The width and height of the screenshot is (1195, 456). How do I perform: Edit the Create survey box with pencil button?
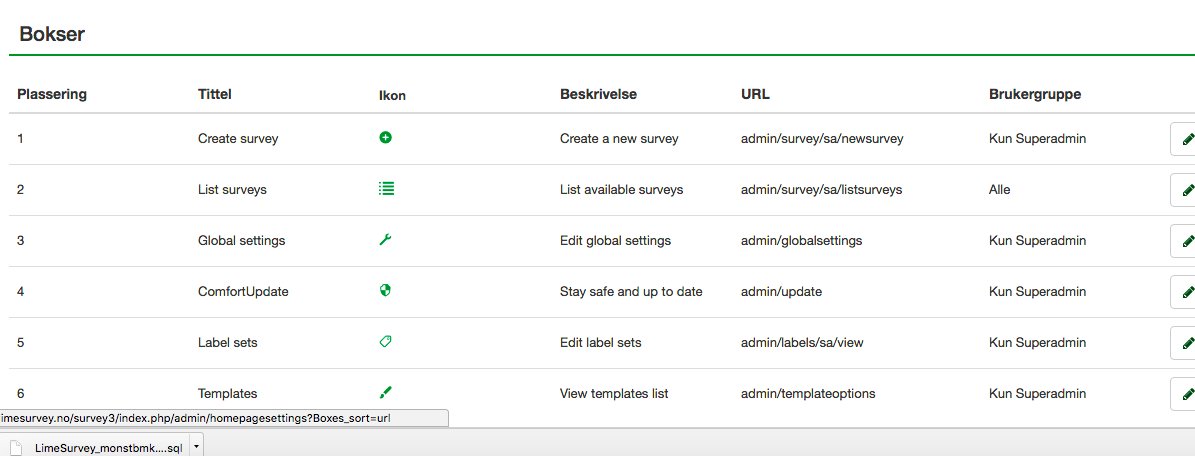pyautogui.click(x=1186, y=139)
